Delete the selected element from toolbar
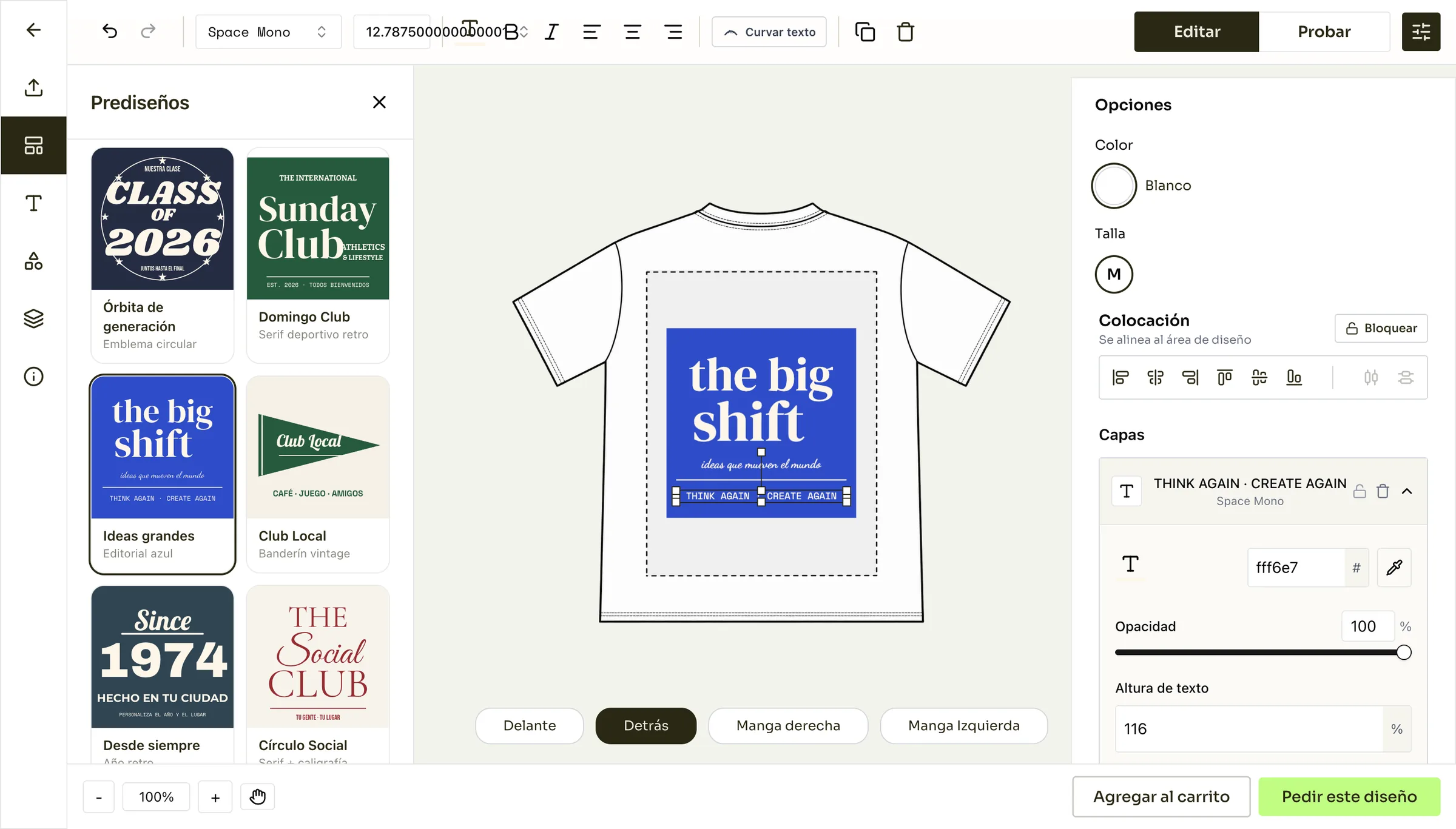1456x829 pixels. click(x=905, y=32)
